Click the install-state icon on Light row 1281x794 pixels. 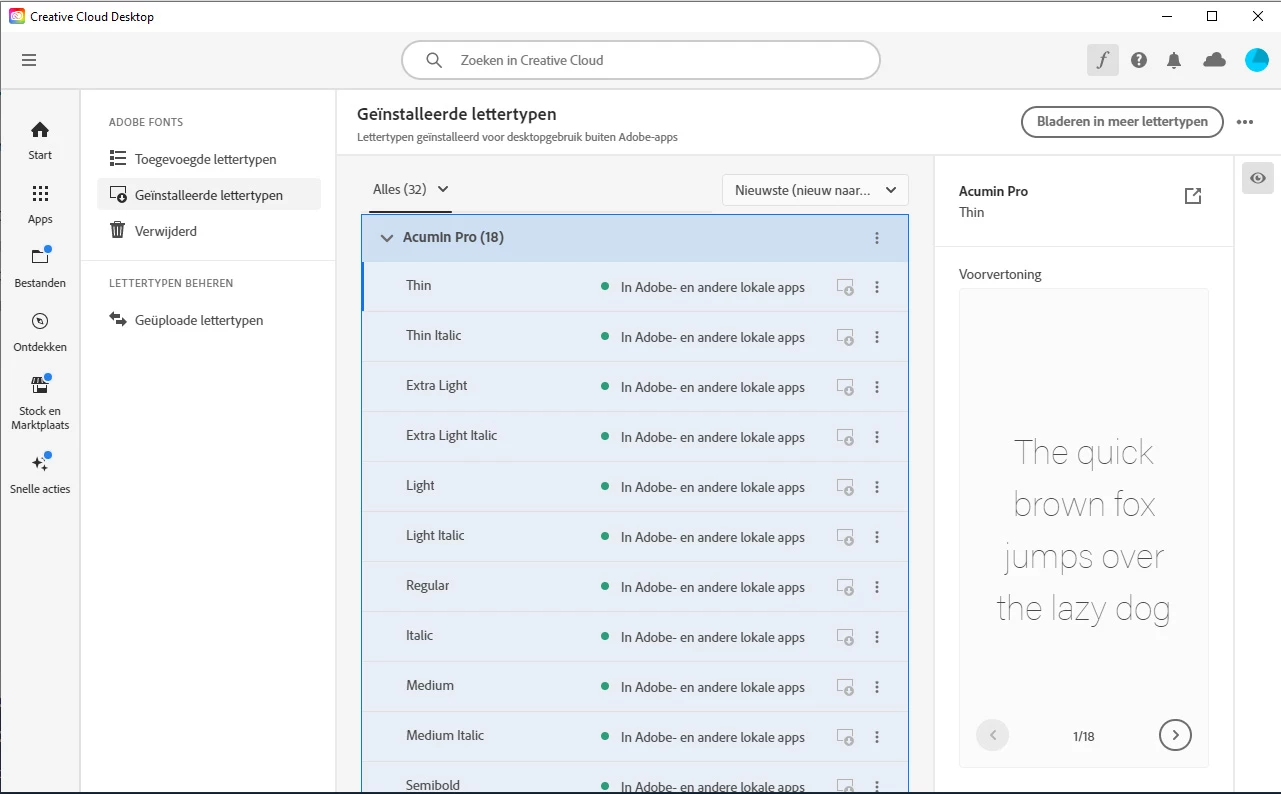pos(845,487)
